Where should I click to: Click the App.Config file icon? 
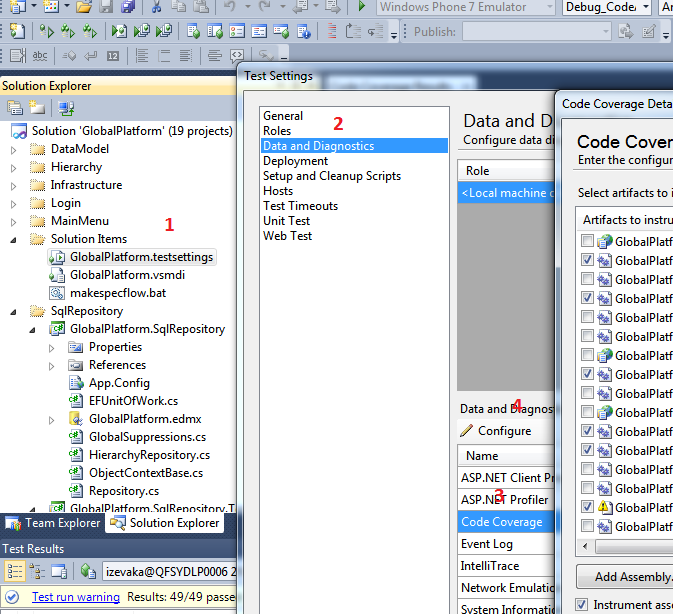click(76, 383)
